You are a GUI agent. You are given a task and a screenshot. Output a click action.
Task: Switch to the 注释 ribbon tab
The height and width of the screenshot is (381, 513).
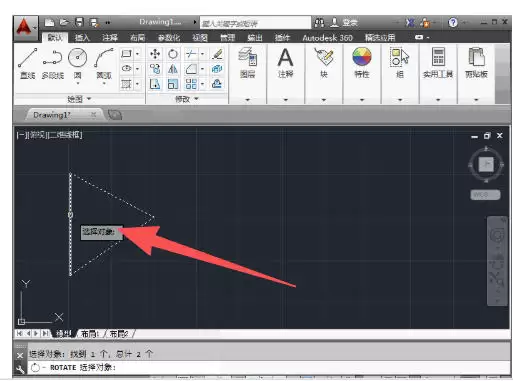[x=110, y=38]
